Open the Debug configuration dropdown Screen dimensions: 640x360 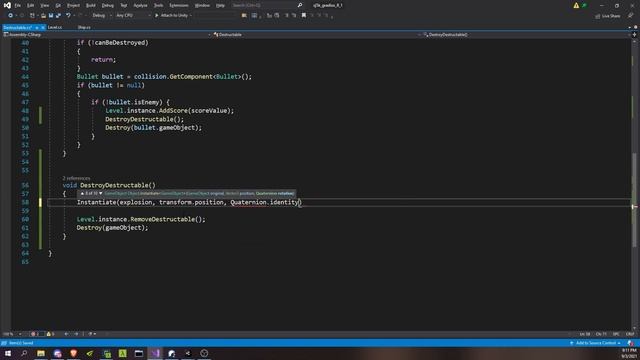(101, 16)
